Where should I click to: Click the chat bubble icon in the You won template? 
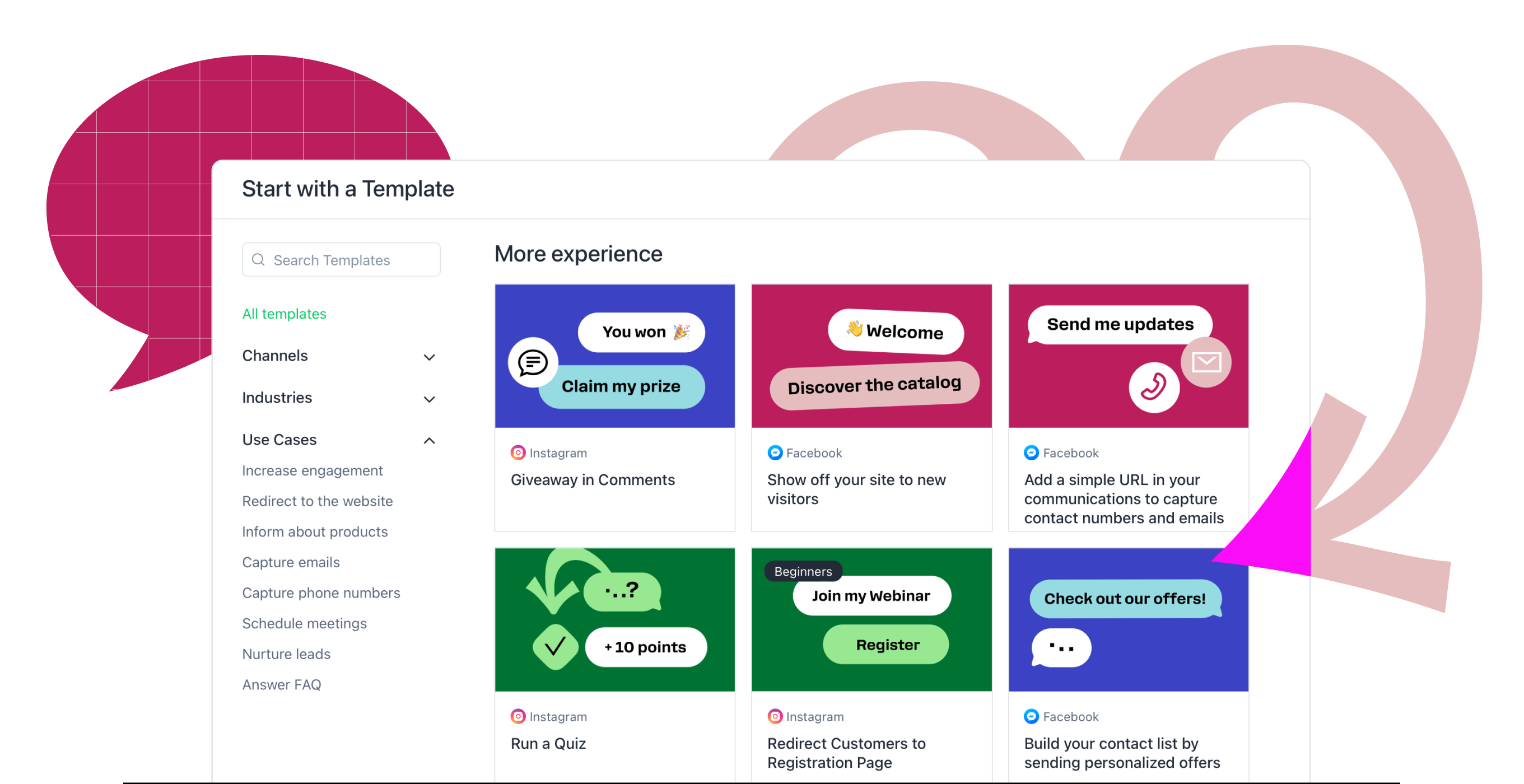click(532, 363)
